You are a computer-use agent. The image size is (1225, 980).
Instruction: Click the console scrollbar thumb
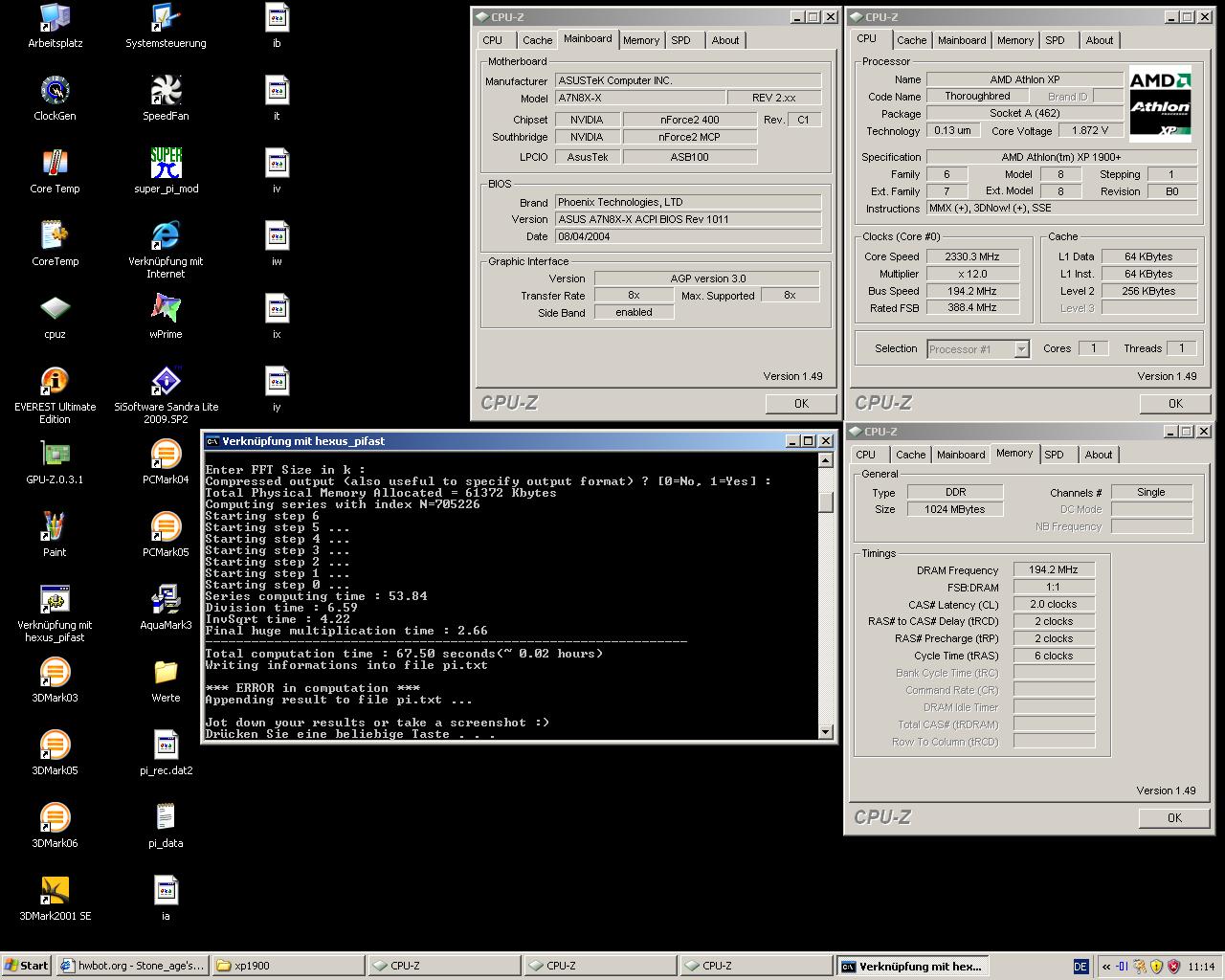click(826, 503)
